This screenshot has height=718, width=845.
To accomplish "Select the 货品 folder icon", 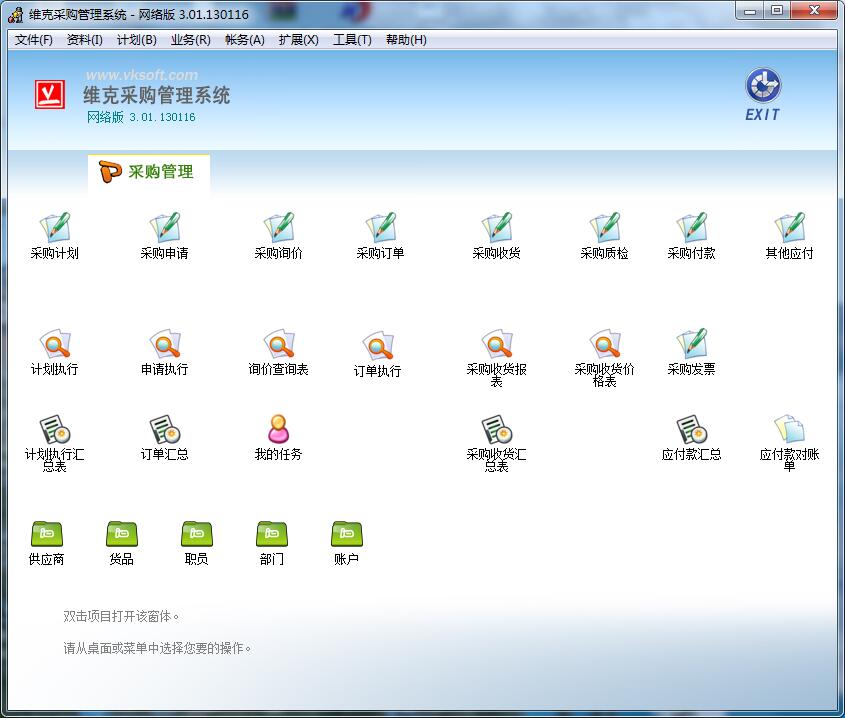I will 122,534.
